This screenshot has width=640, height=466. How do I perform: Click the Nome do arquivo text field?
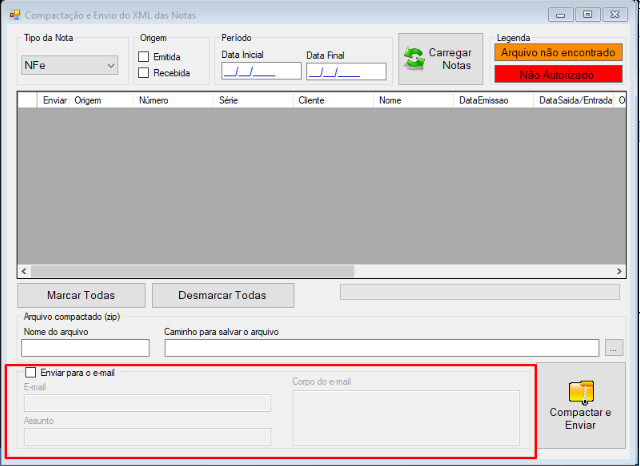click(x=85, y=348)
